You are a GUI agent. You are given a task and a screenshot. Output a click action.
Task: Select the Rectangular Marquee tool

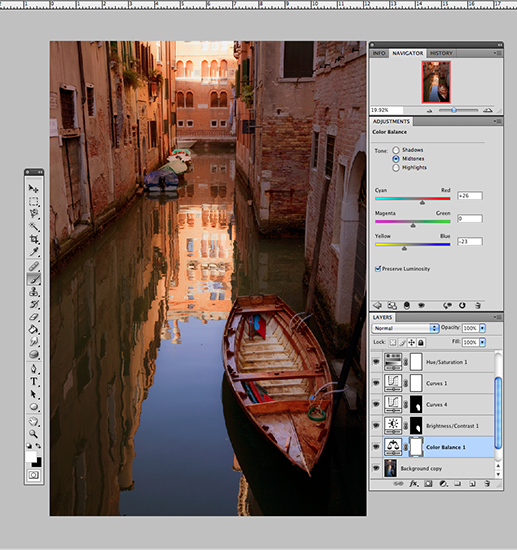[x=34, y=201]
